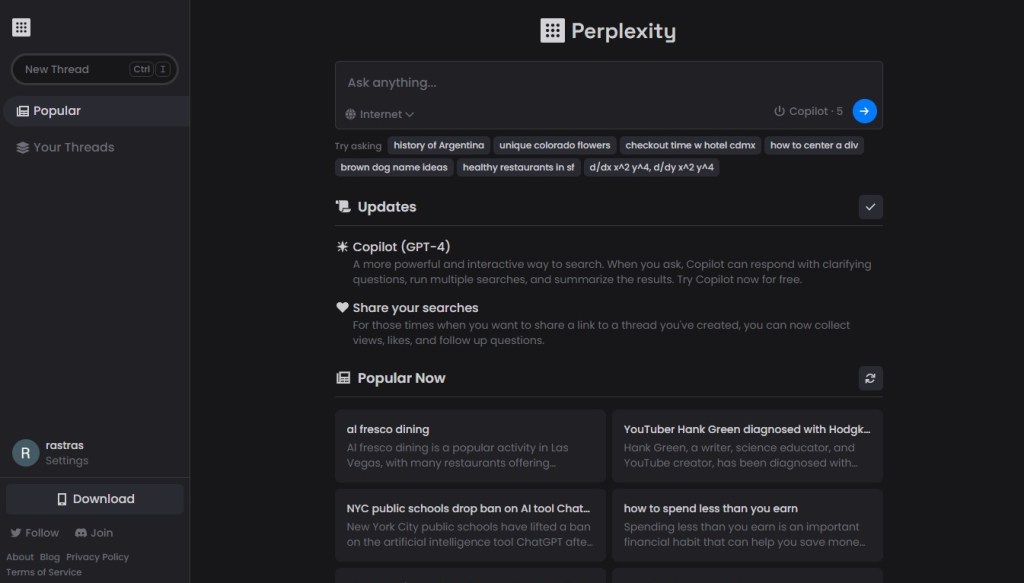Click the Download phone icon button
The image size is (1024, 583).
(x=62, y=499)
